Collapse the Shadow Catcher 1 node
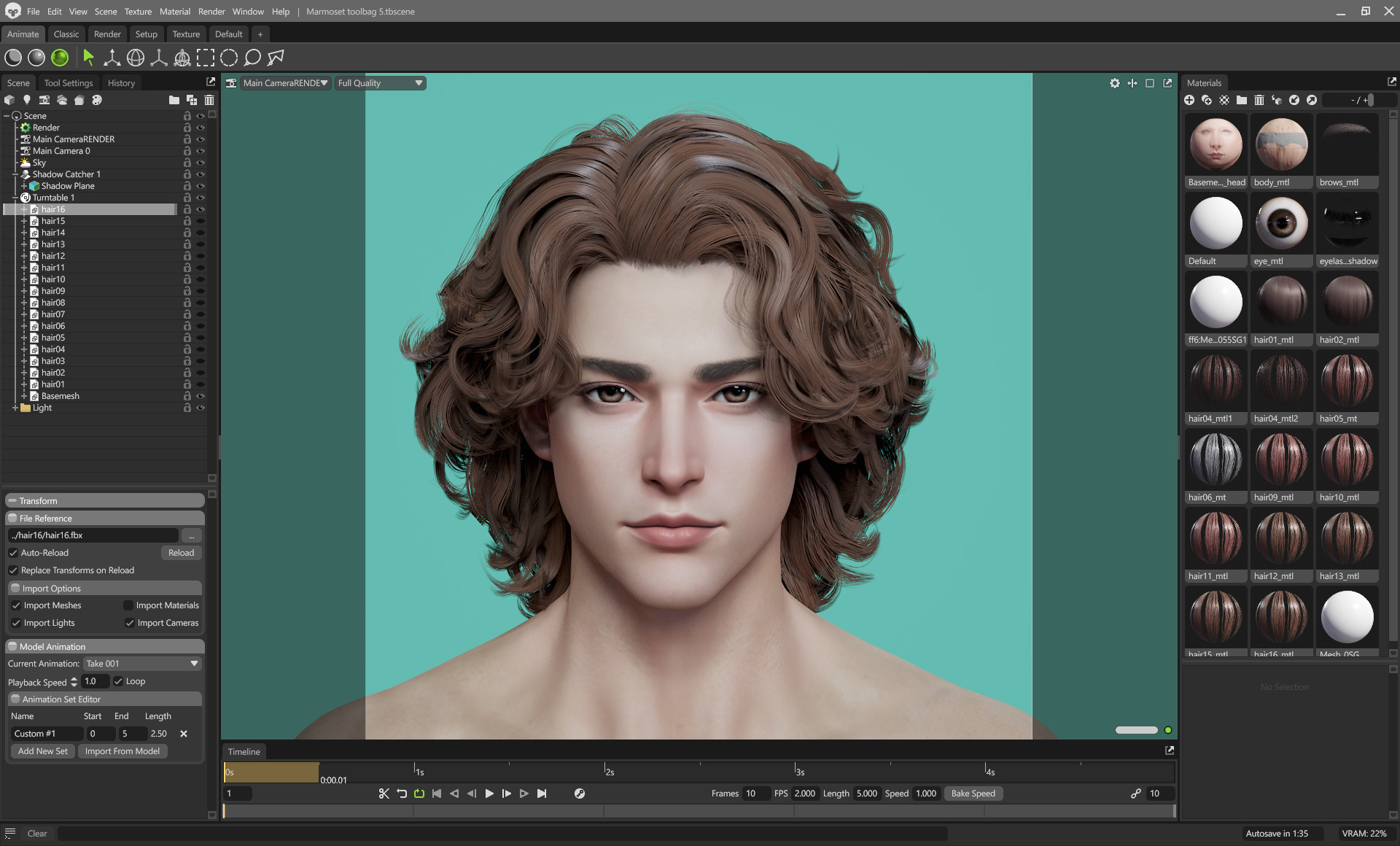Screen dimensions: 1400x846 tap(15, 174)
